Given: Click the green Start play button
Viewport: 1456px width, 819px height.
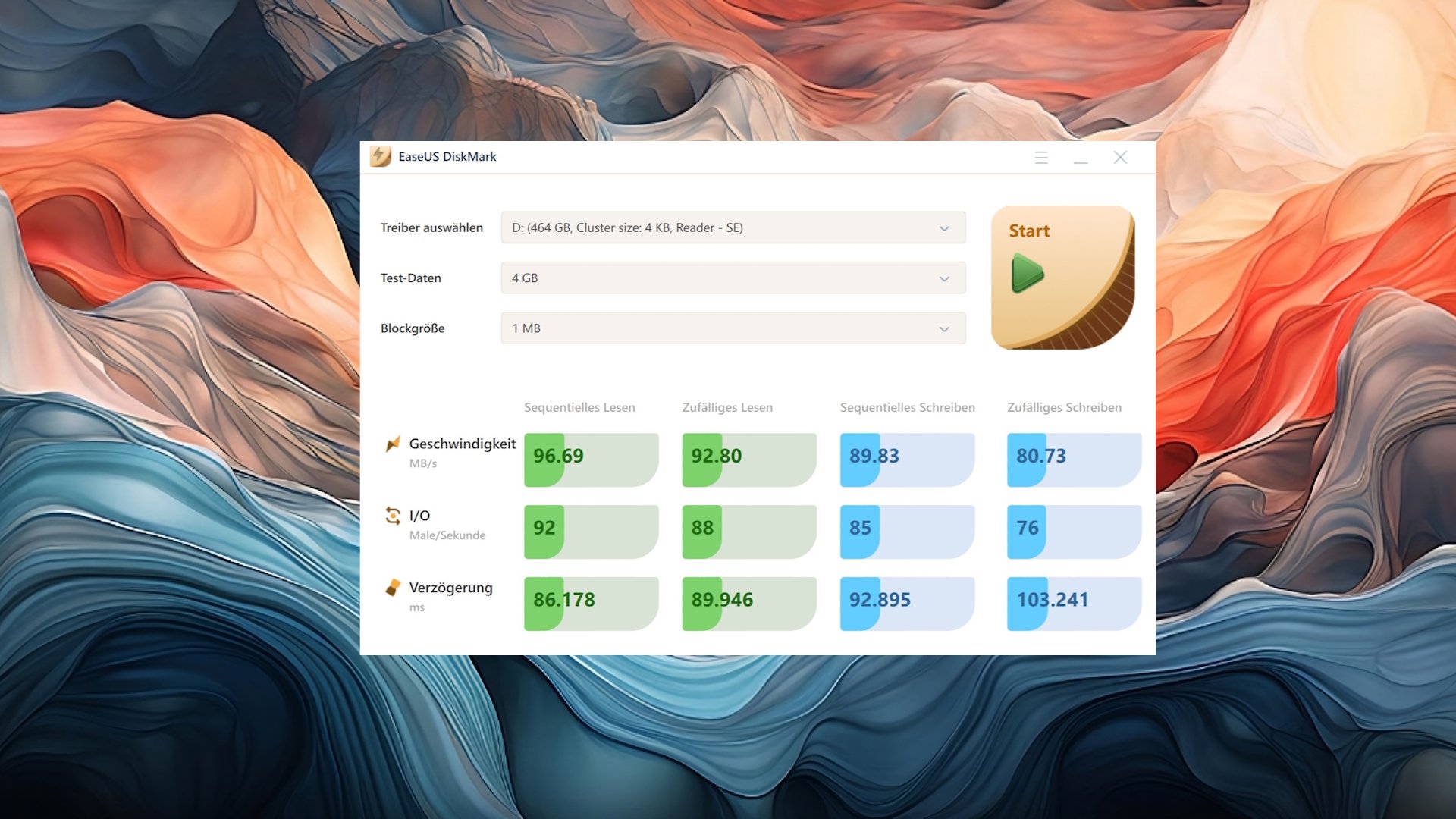Looking at the screenshot, I should (x=1028, y=274).
